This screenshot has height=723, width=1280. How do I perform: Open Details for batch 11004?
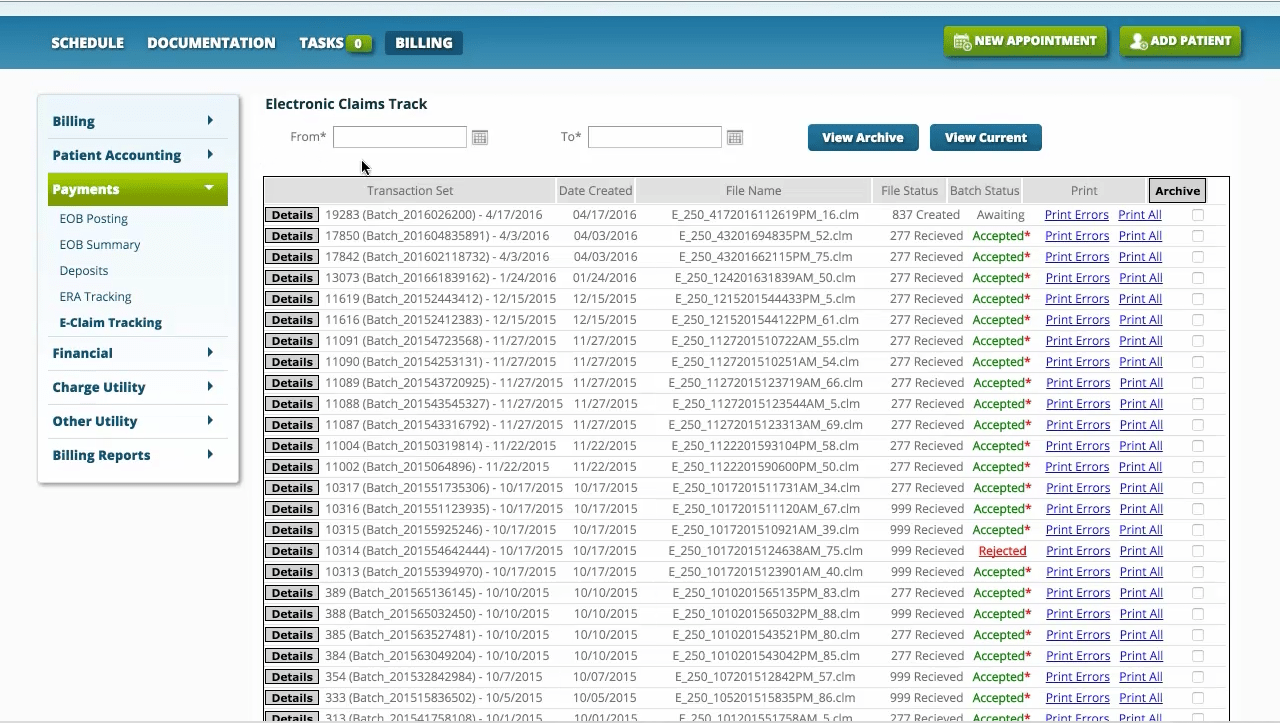pyautogui.click(x=292, y=446)
